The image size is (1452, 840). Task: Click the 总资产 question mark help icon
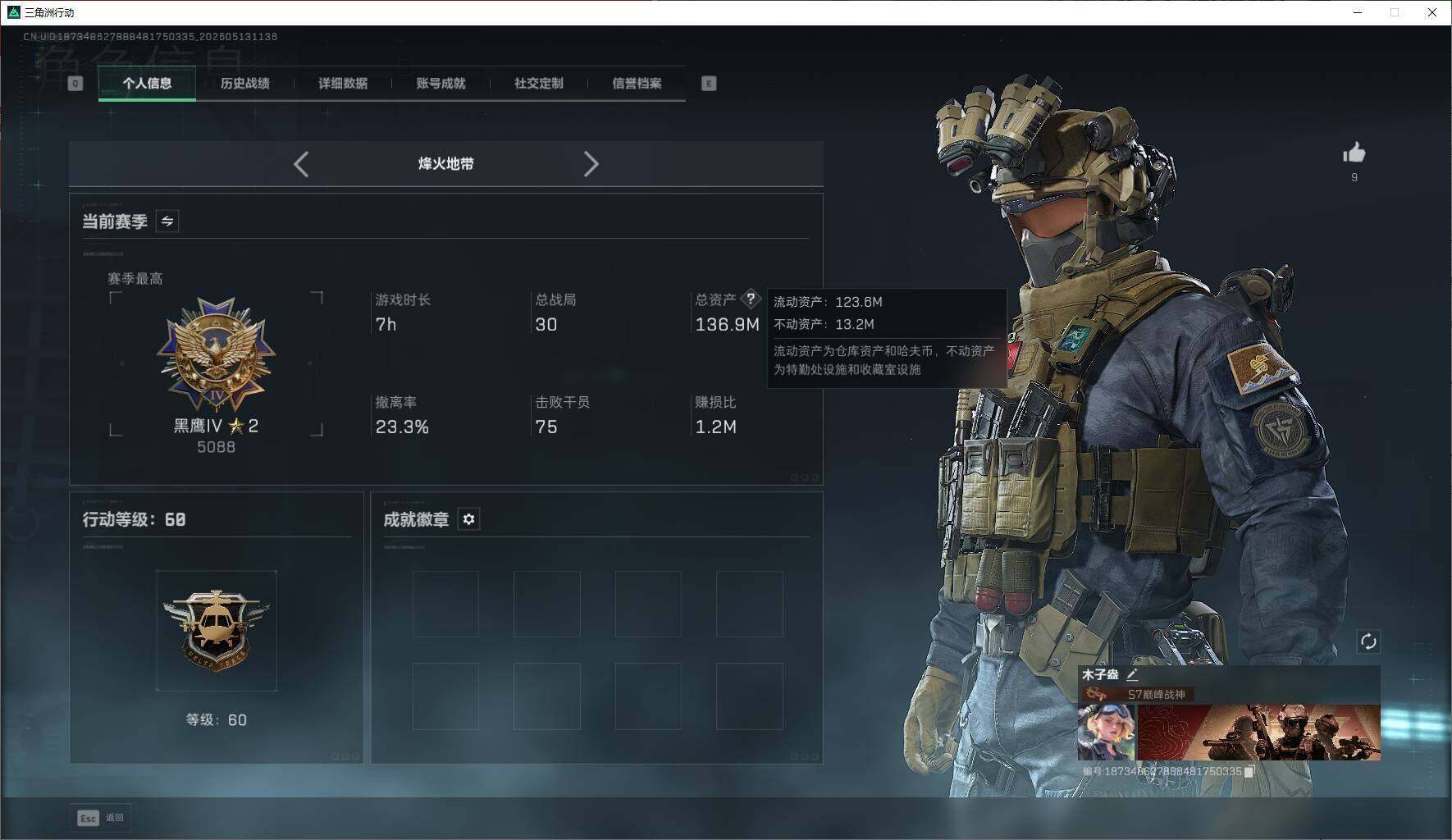coord(751,299)
